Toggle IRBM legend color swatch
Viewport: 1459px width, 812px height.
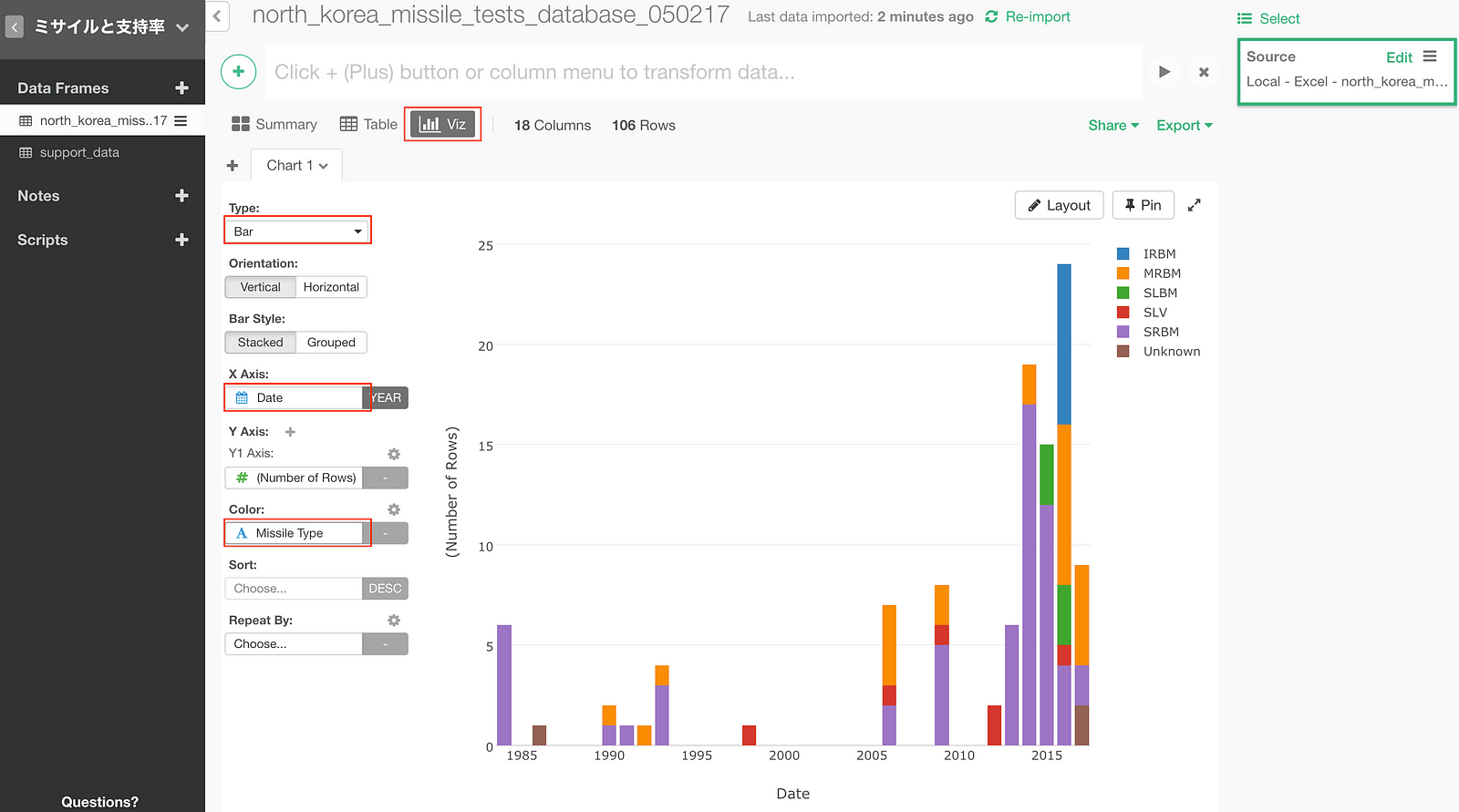tap(1123, 253)
